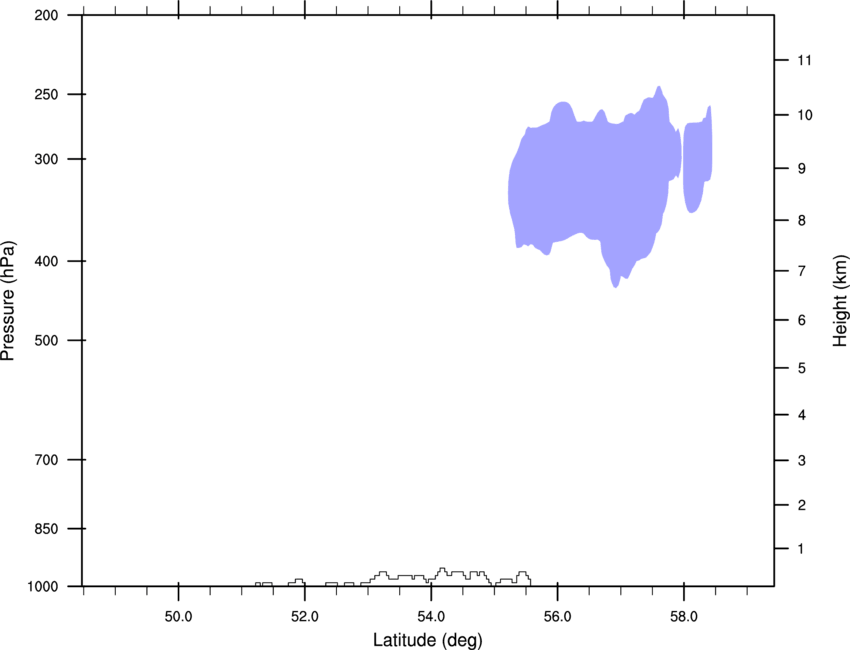The image size is (850, 650).
Task: Click the 500 pressure tick label
Action: click(x=46, y=340)
